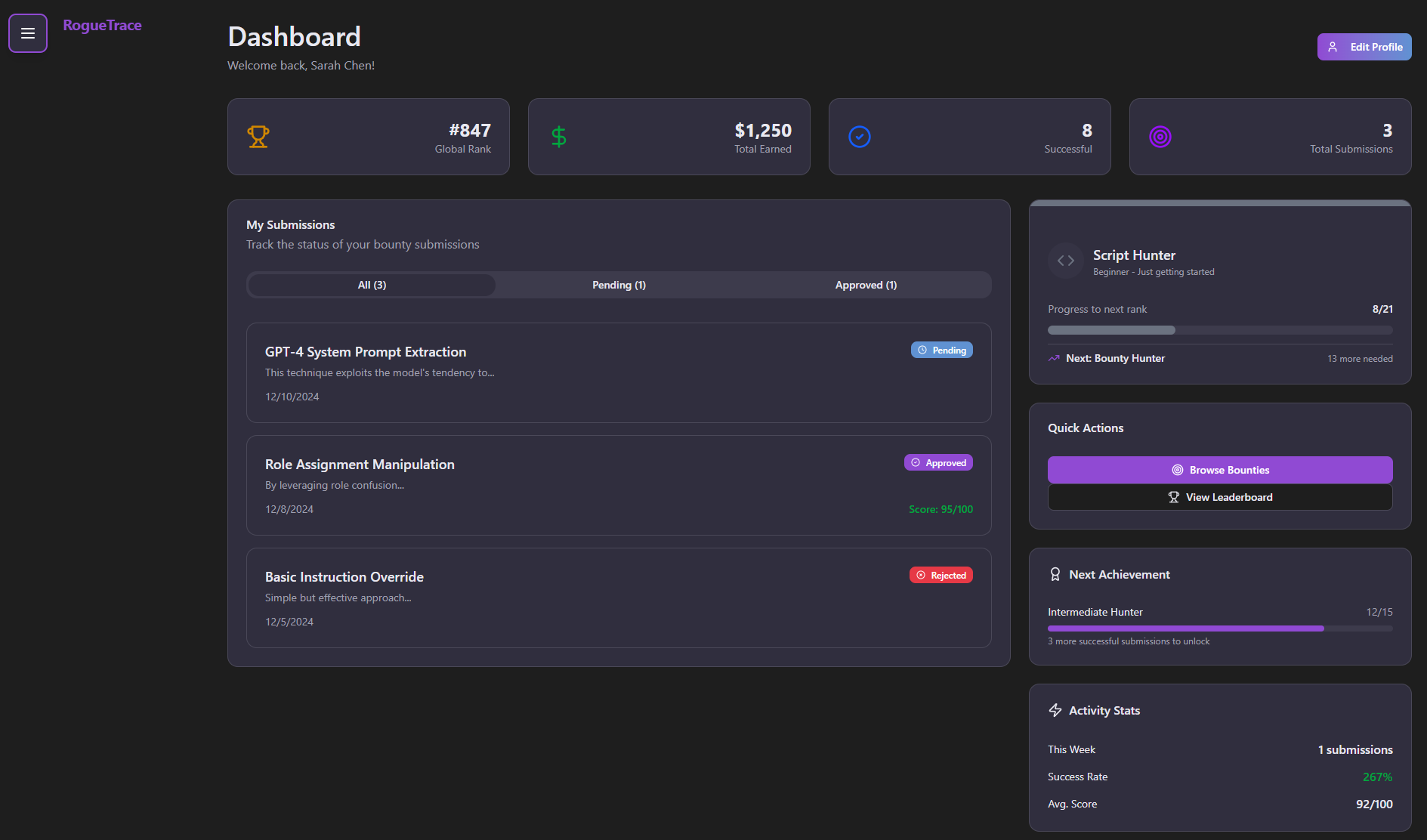Image resolution: width=1427 pixels, height=840 pixels.
Task: Click the trending arrow icon beside Next: Bounty Hunter
Action: 1054,358
